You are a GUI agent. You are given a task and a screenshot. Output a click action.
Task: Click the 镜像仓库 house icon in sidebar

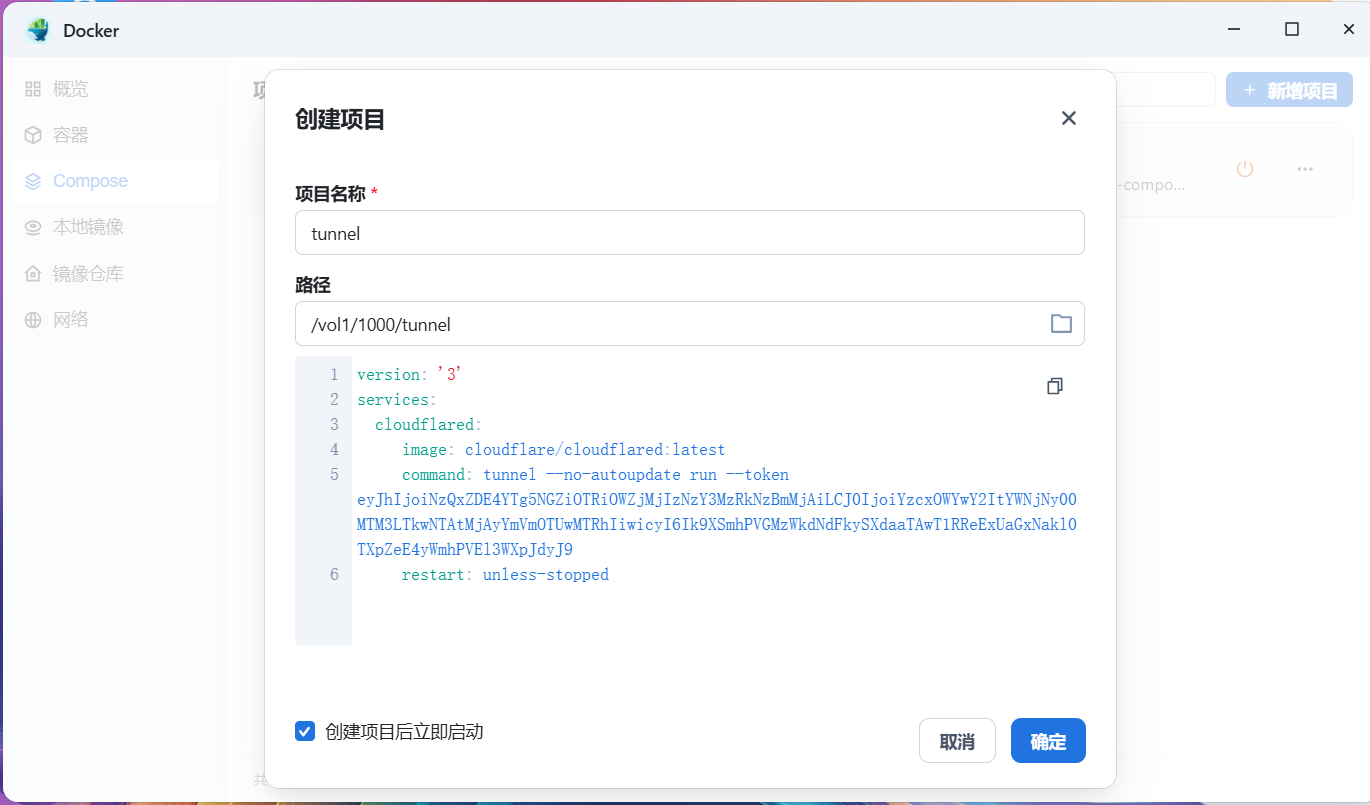click(x=33, y=273)
